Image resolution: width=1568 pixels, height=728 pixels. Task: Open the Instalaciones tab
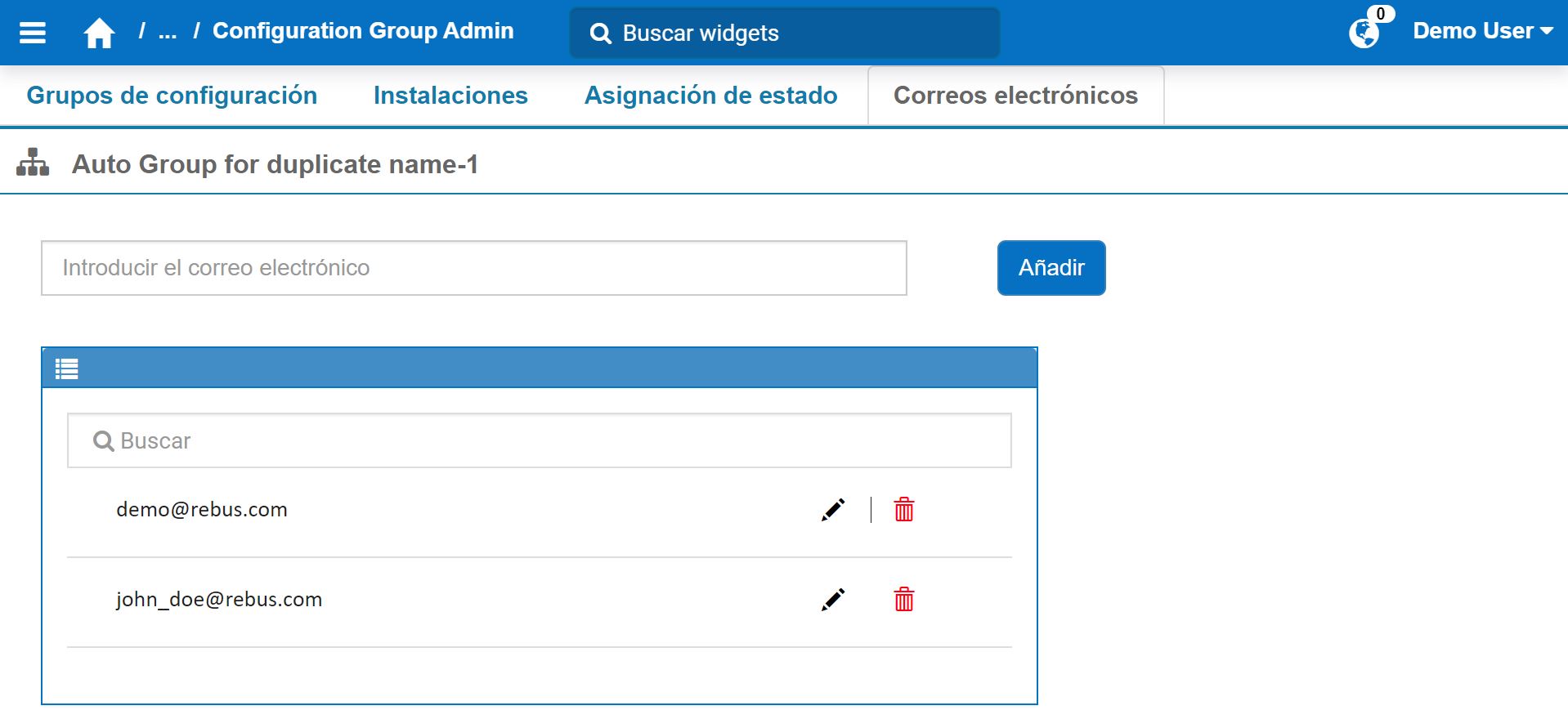(x=450, y=96)
